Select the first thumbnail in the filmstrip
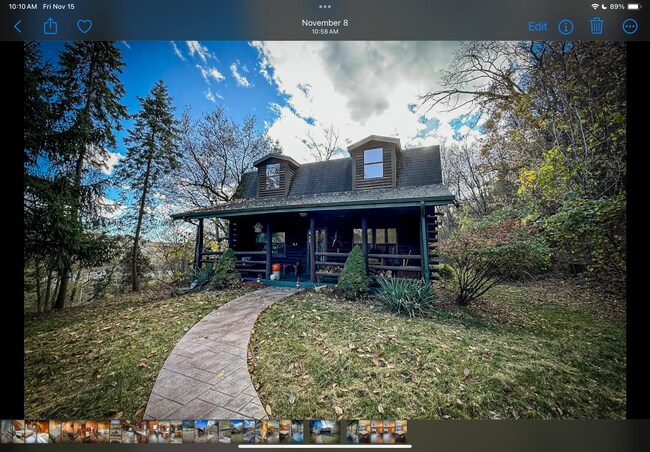Image resolution: width=650 pixels, height=452 pixels. click(7, 431)
